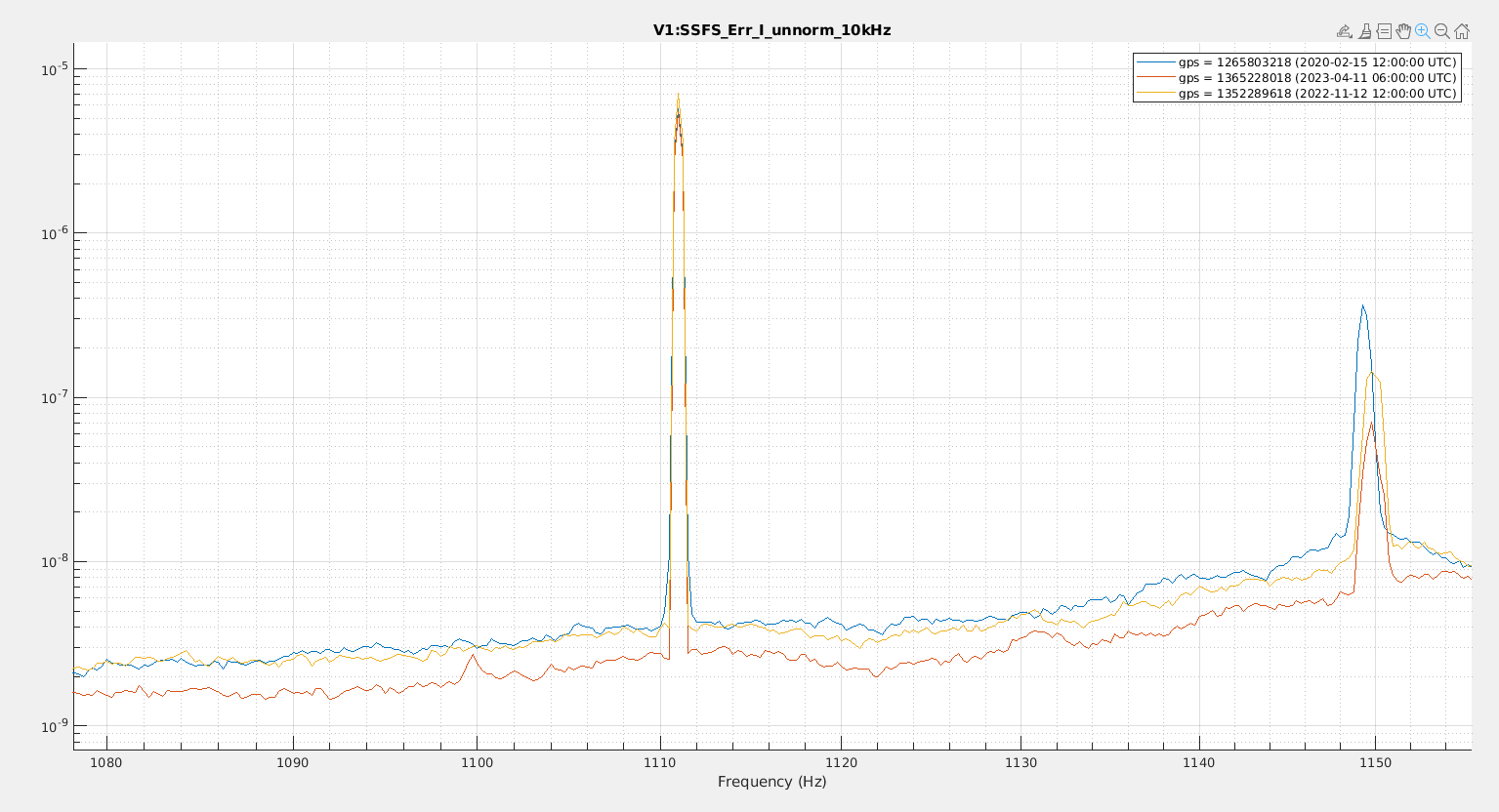Click the Frequency (Hz) axis label
Image resolution: width=1499 pixels, height=812 pixels.
[x=771, y=782]
